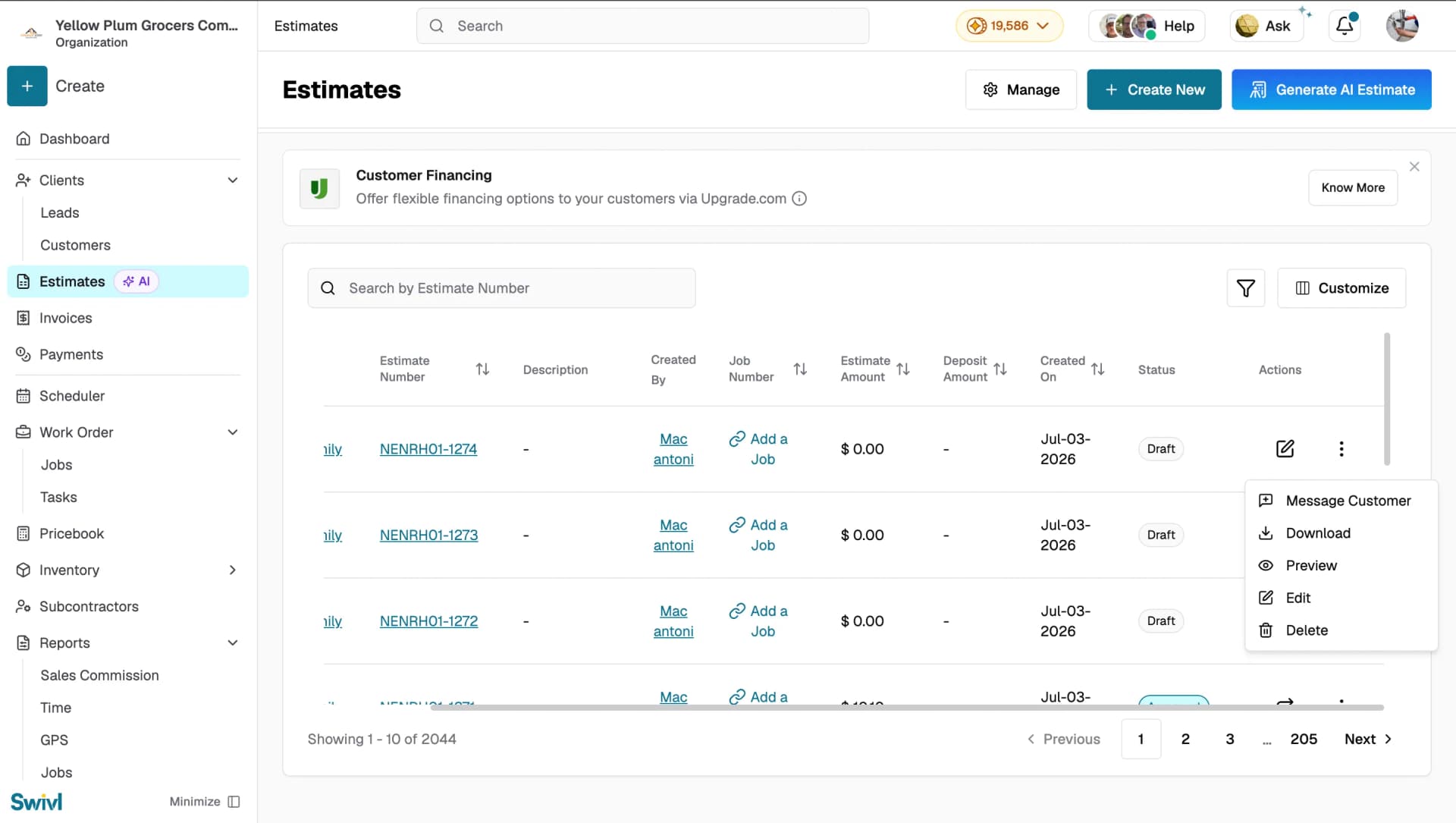Click the organization logo icon
The image size is (1456, 823).
30,33
